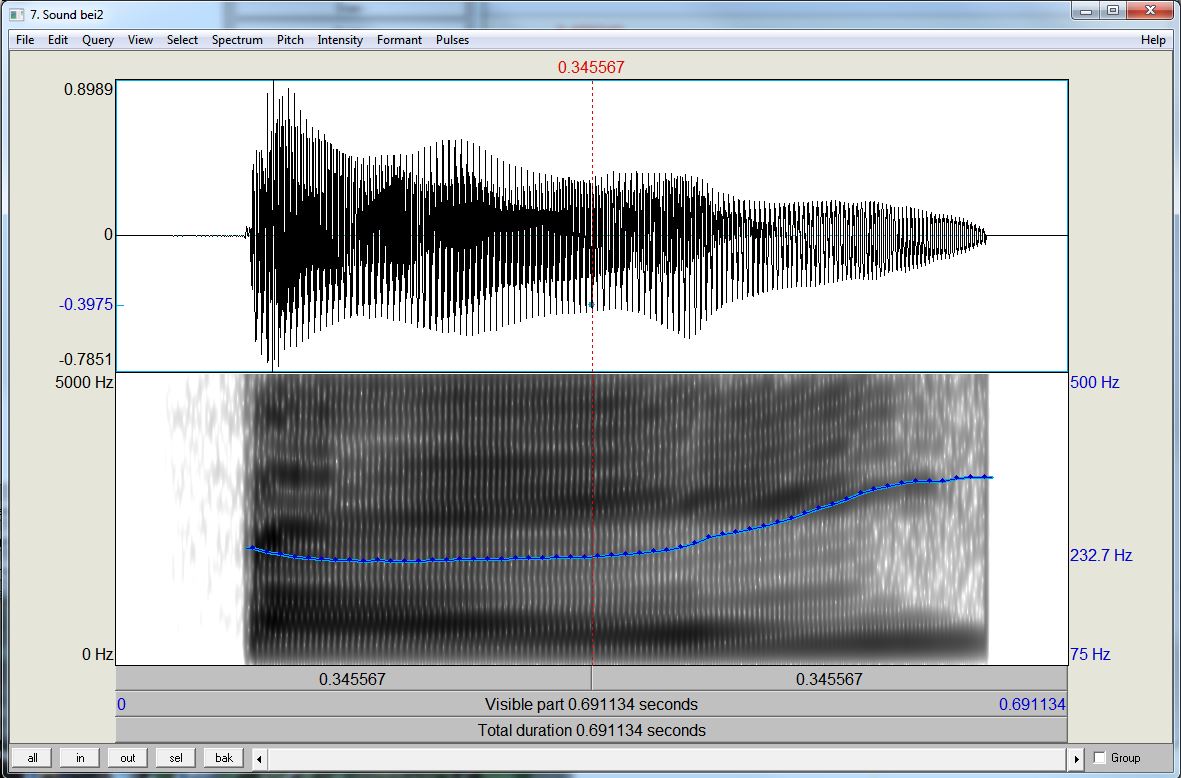Click the 500 Hz pitch ceiling label
The height and width of the screenshot is (778, 1181).
[1094, 382]
